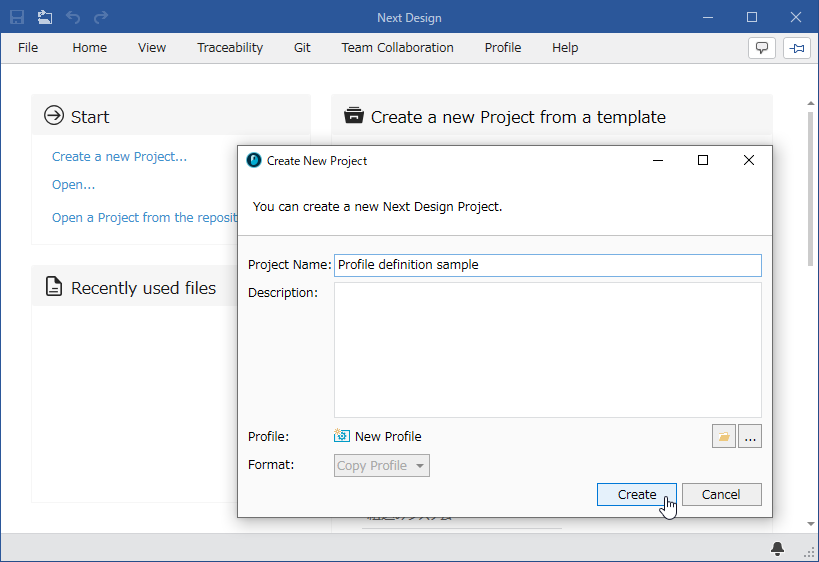Screen dimensions: 819x562
Task: Click the main window vertical scrollbar
Action: click(x=811, y=188)
